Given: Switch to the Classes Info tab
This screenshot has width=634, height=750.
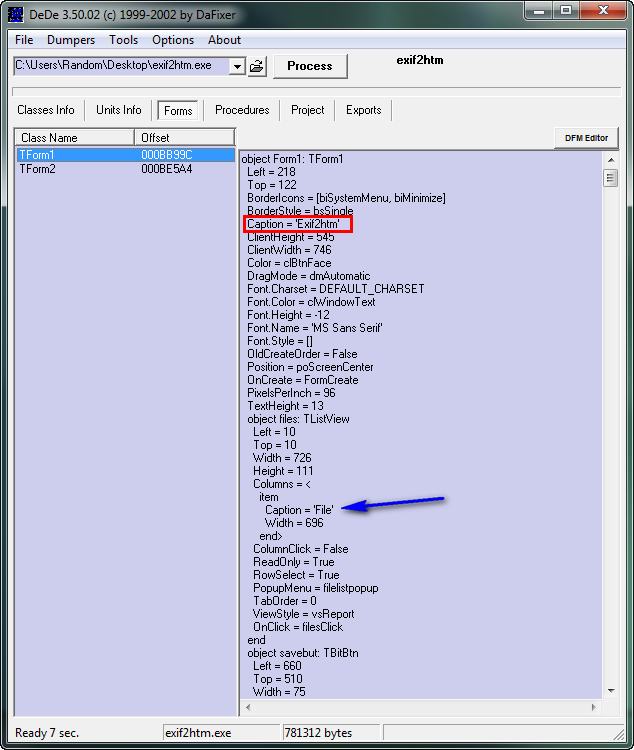Looking at the screenshot, I should (x=46, y=110).
